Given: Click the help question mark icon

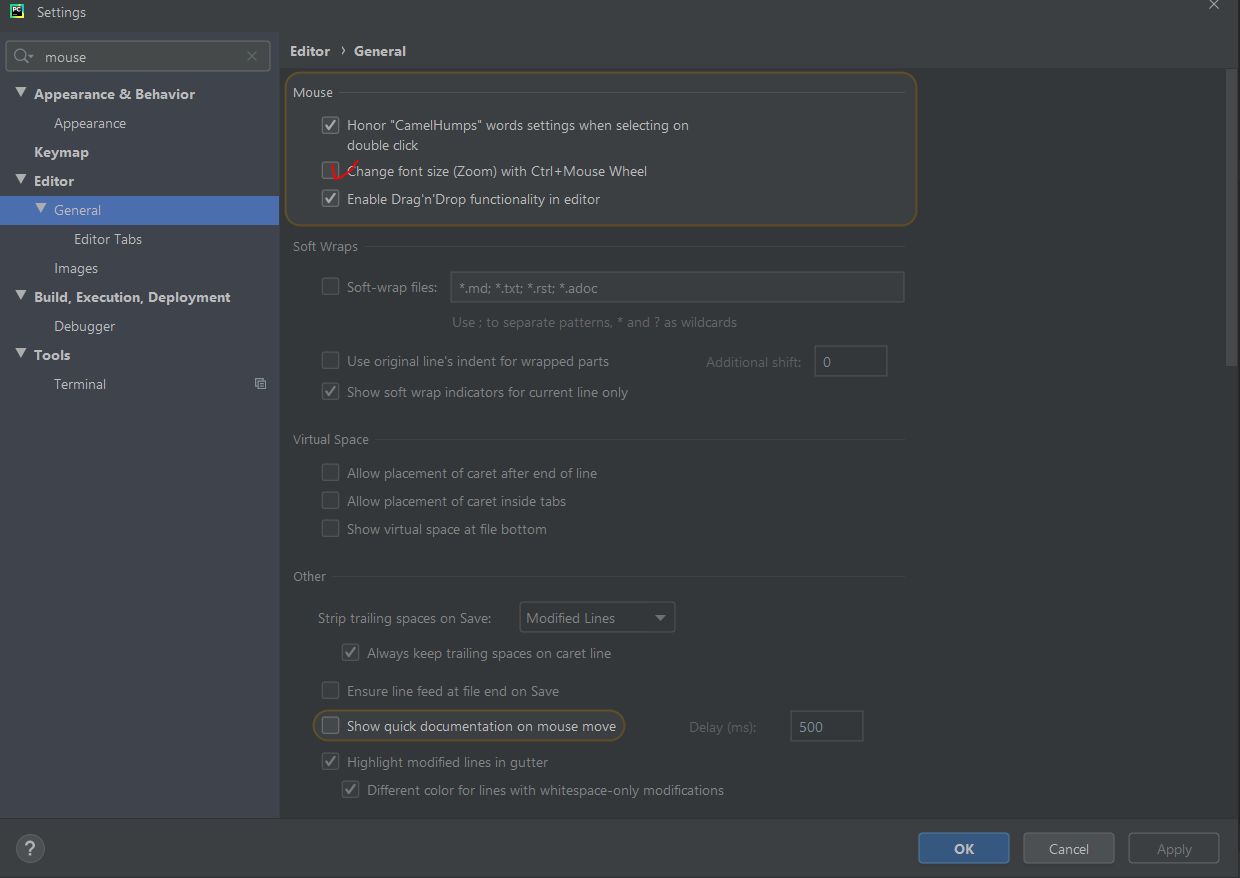Looking at the screenshot, I should tap(31, 849).
